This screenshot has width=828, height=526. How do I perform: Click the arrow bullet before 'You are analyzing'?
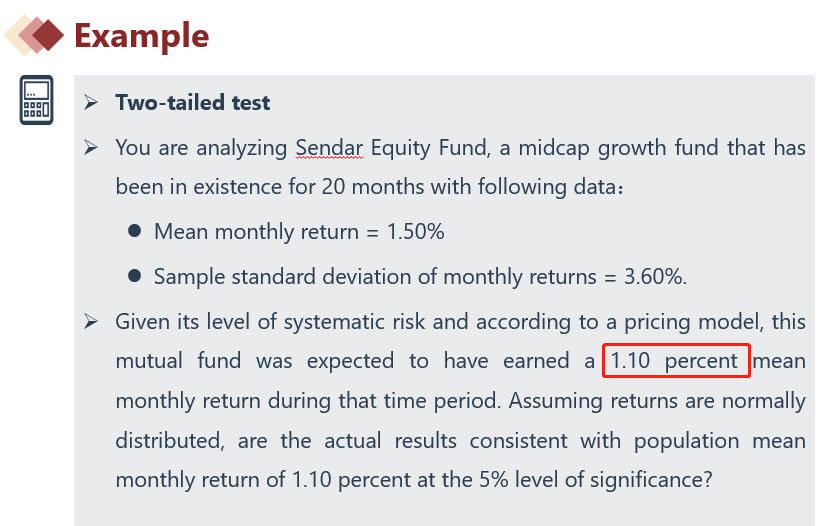(x=91, y=148)
